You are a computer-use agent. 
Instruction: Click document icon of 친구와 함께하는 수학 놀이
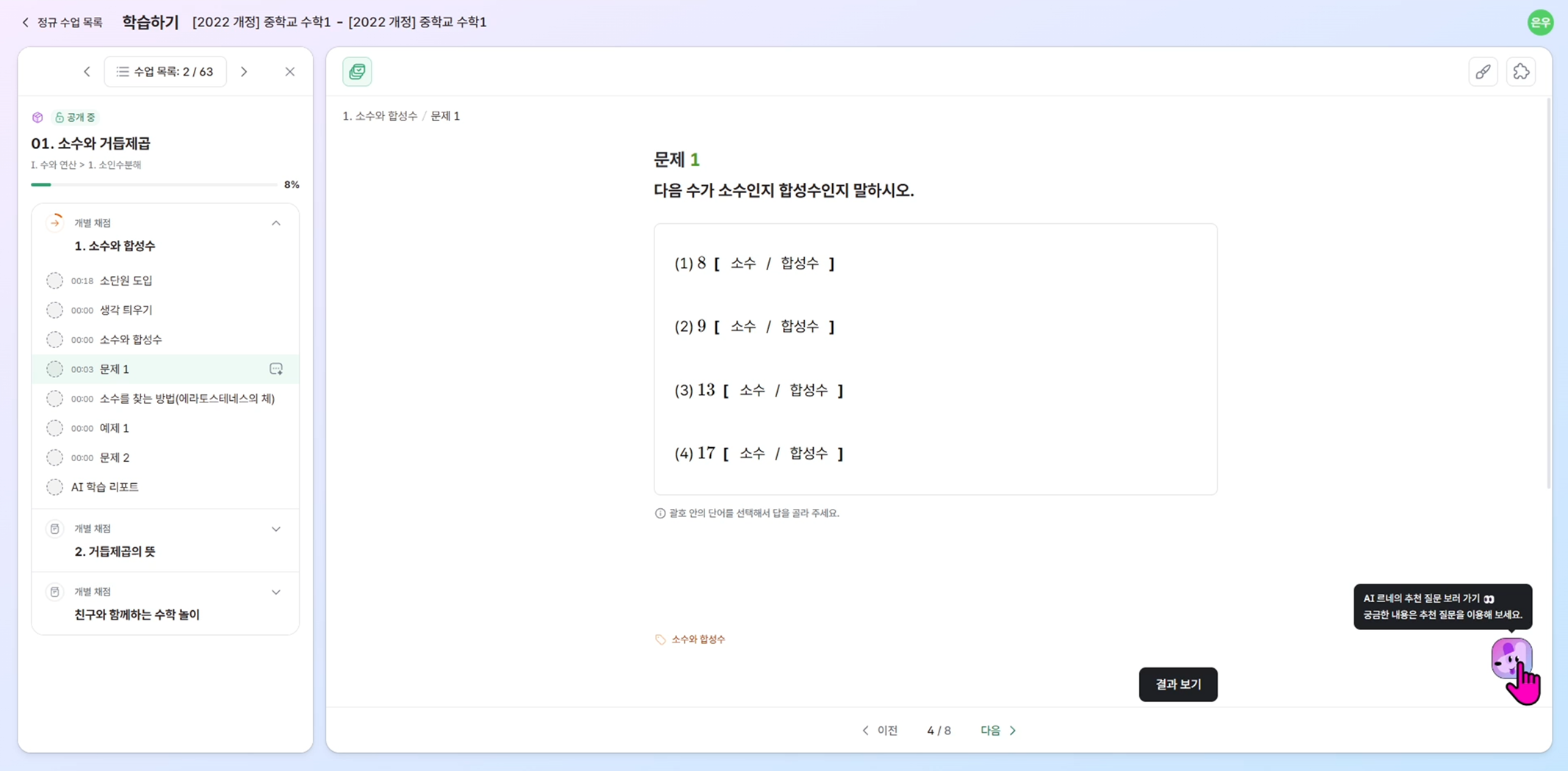(x=55, y=592)
